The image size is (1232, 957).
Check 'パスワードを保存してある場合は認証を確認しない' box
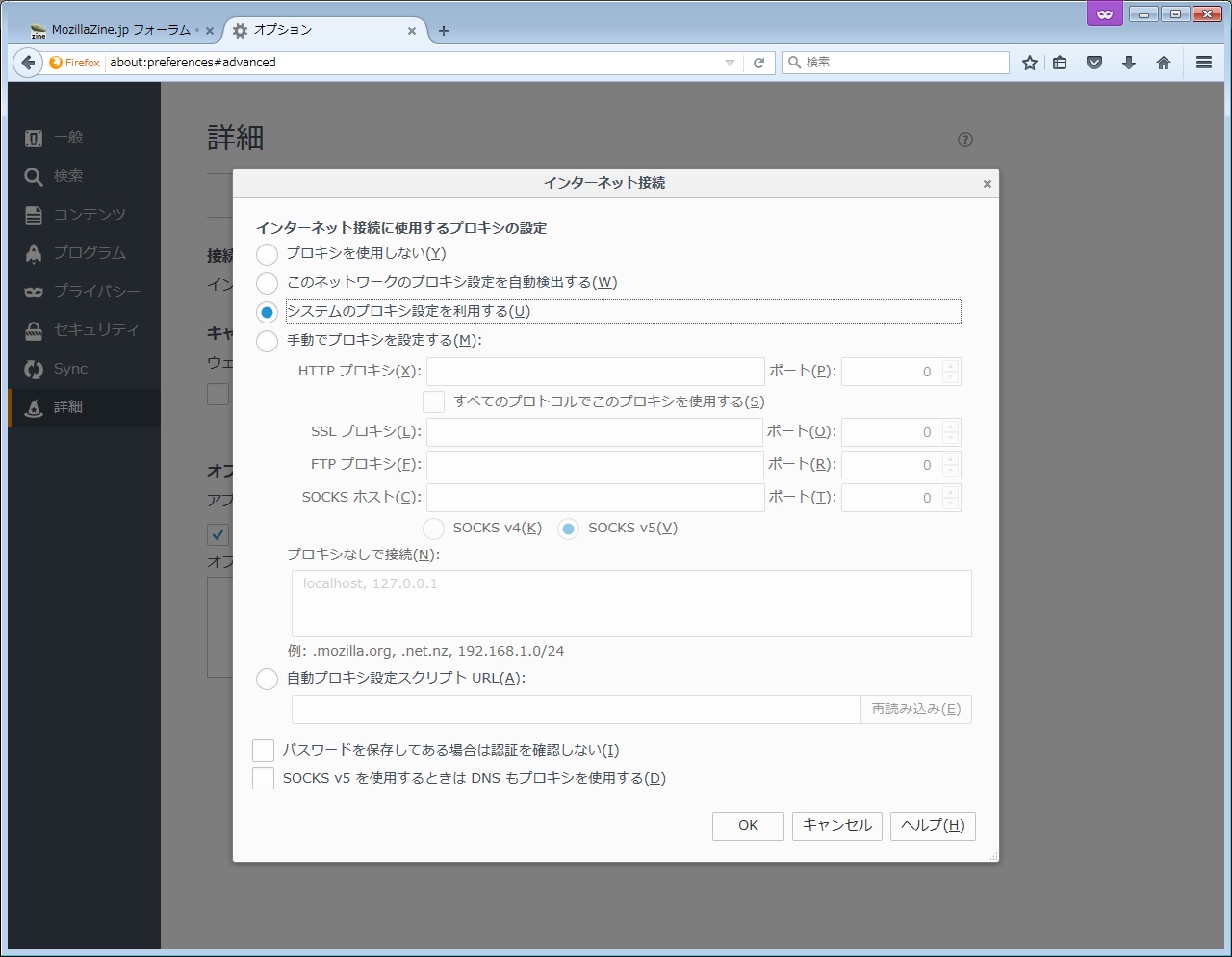point(264,750)
